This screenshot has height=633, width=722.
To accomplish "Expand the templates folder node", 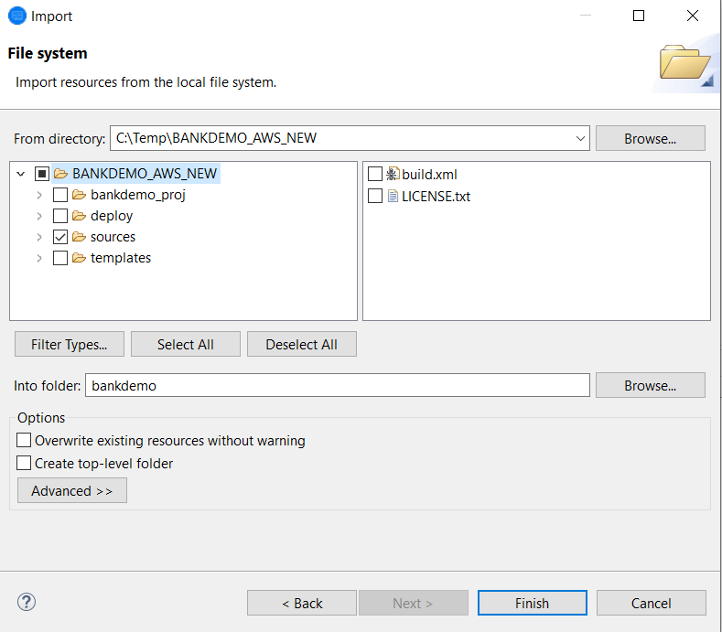I will click(x=40, y=258).
